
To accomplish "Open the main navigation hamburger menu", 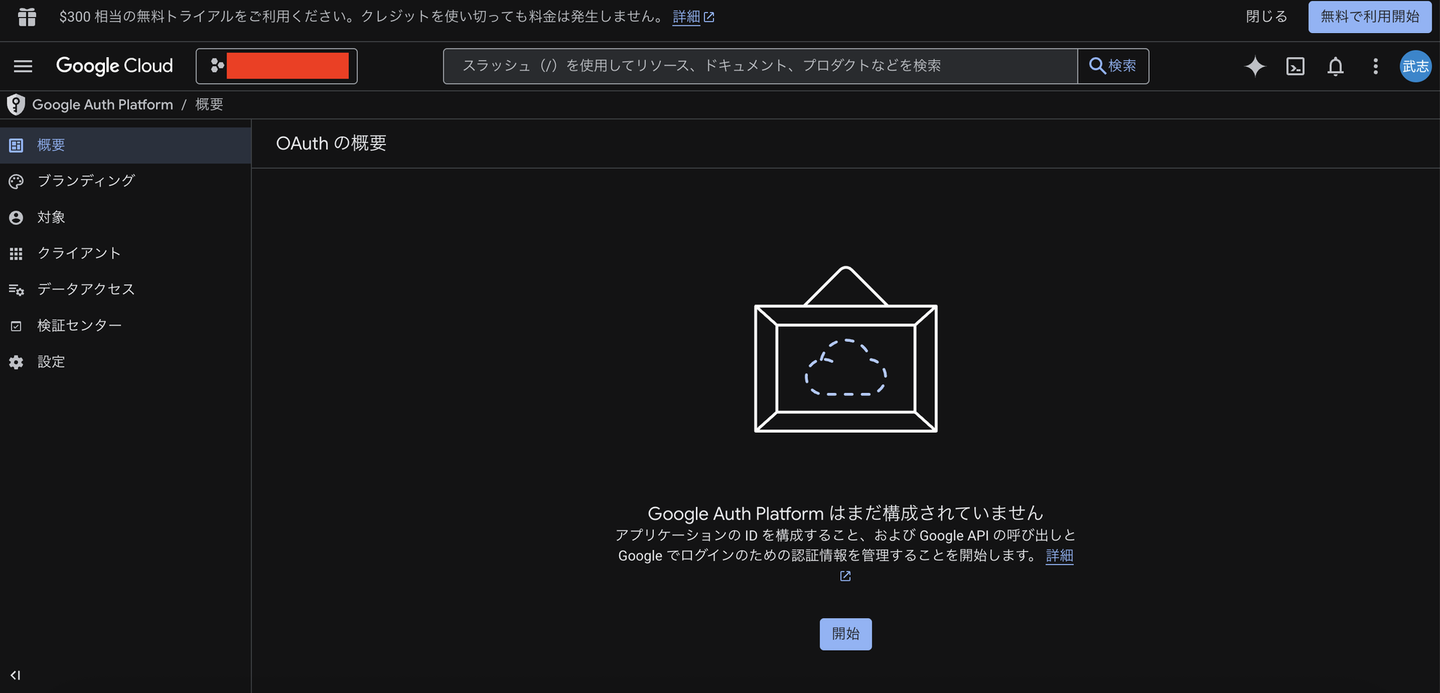I will (x=23, y=66).
